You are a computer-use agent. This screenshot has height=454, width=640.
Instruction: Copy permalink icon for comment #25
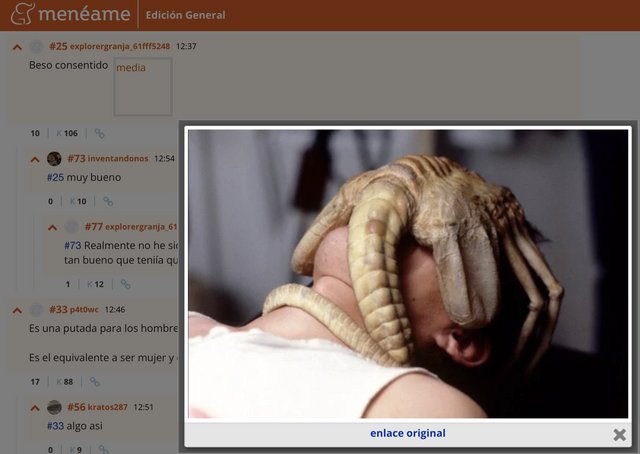click(x=100, y=134)
